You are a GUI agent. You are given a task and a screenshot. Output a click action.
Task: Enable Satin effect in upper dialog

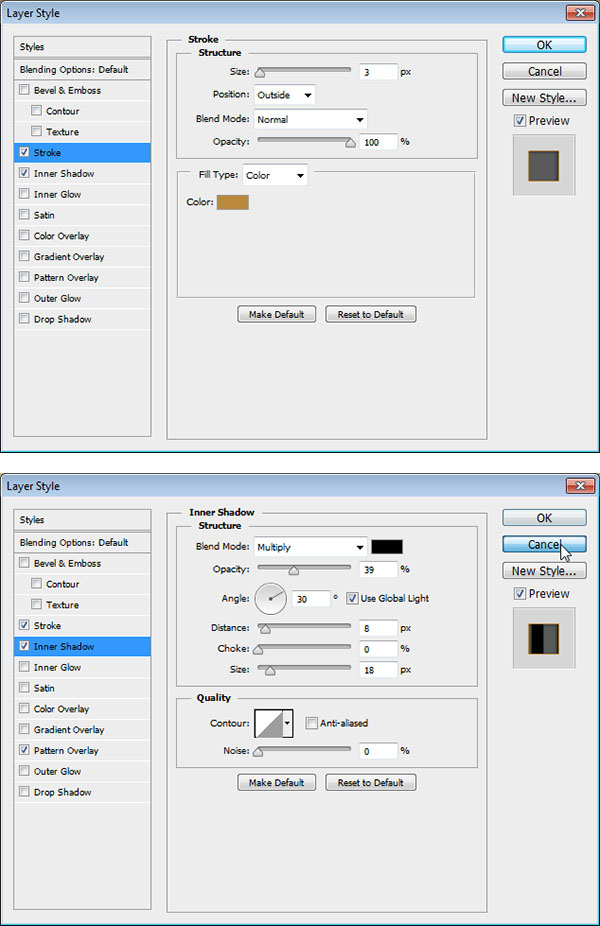(x=24, y=214)
